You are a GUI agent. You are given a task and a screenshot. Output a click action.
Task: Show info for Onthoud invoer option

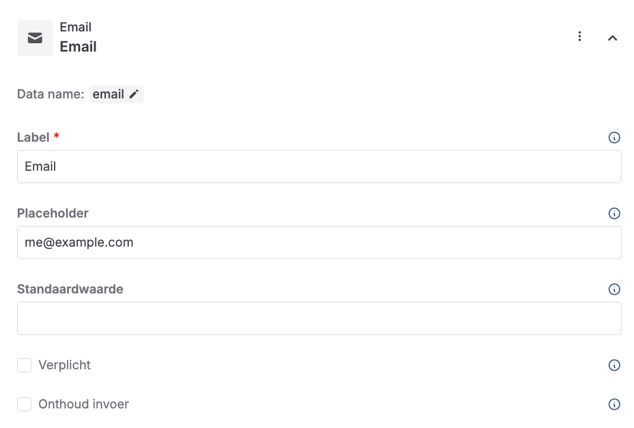pos(614,404)
